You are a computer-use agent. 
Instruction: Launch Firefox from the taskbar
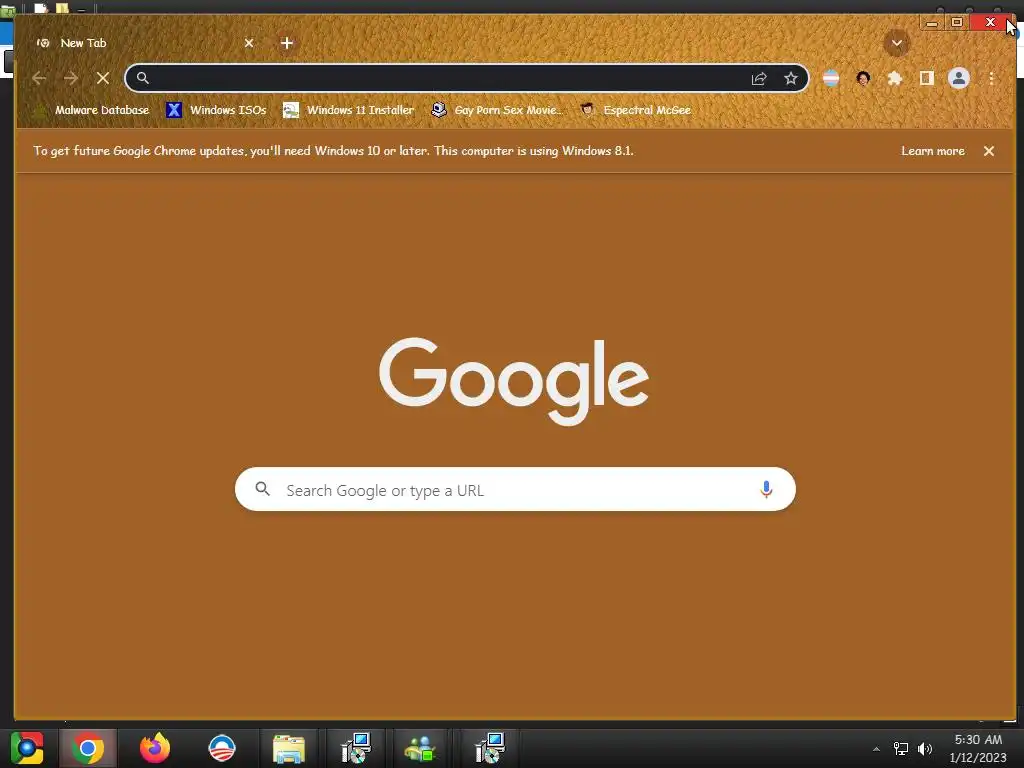click(x=155, y=748)
